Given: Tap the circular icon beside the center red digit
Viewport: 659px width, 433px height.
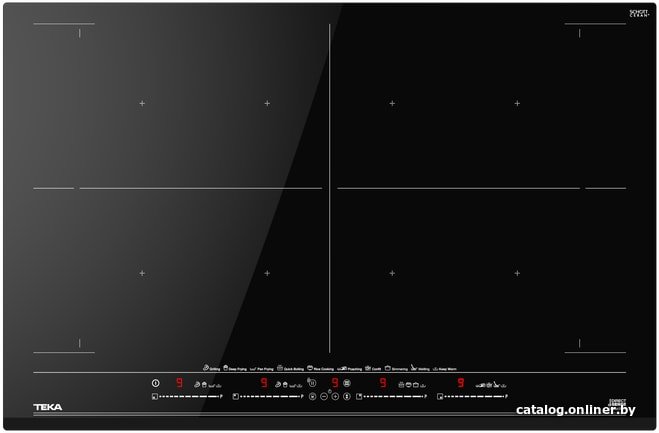Looking at the screenshot, I should tap(347, 383).
